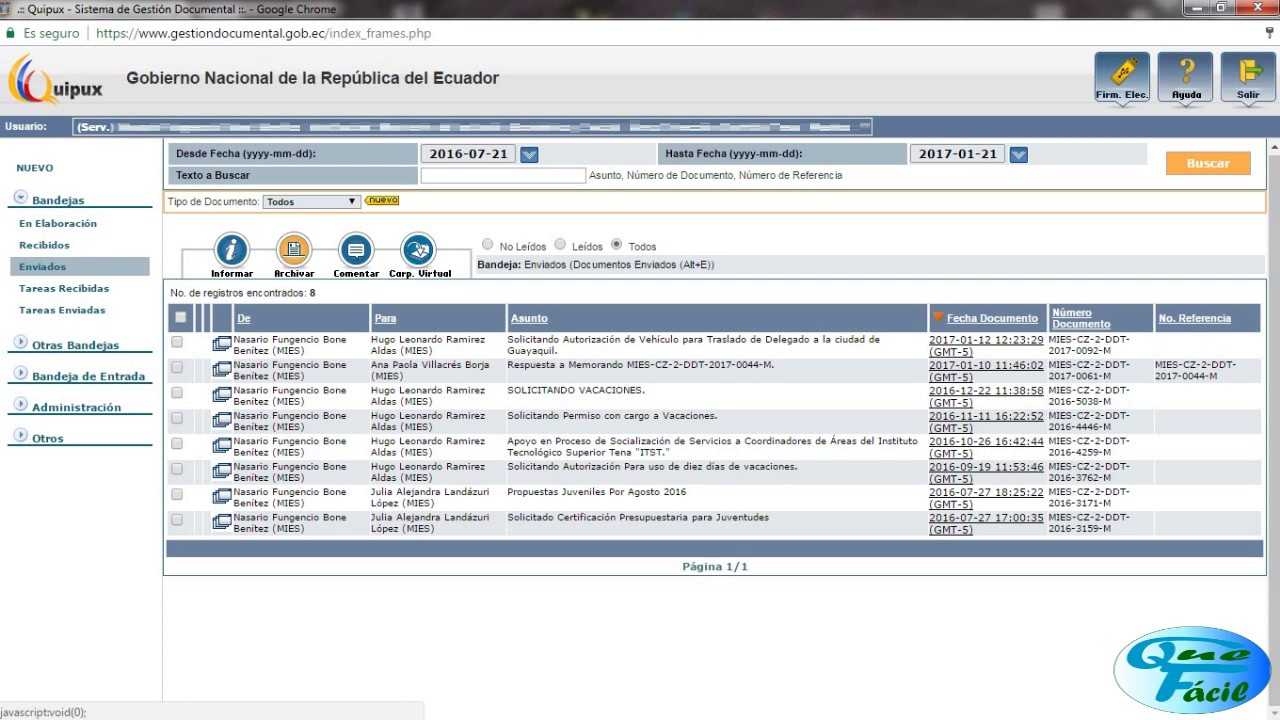This screenshot has height=720, width=1280.
Task: Click reference MIES-CZ-2-DDT-2017-0044-M
Action: point(1196,371)
